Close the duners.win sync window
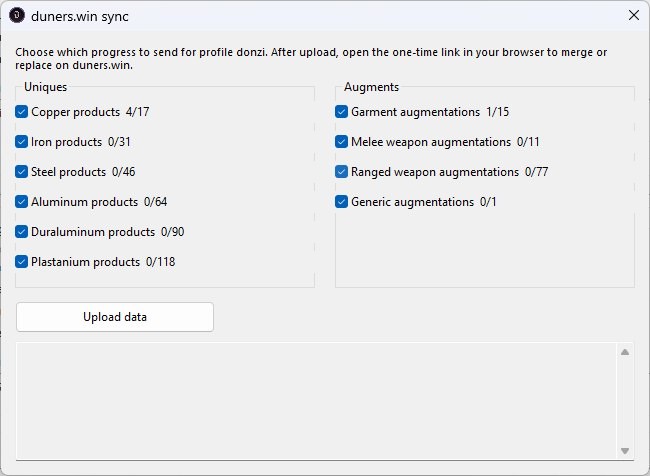This screenshot has width=650, height=476. (x=633, y=15)
